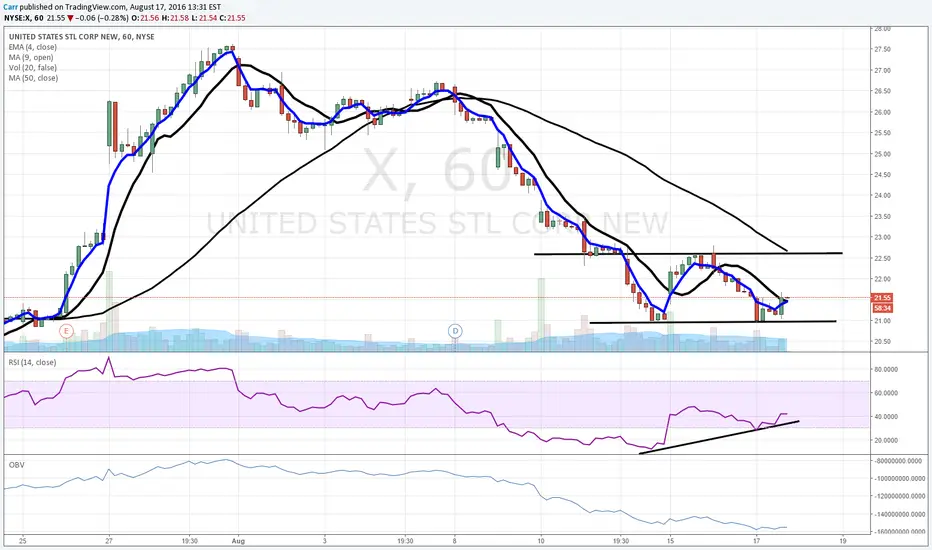Click the 22.50 price axis label
Image resolution: width=932 pixels, height=550 pixels.
pyautogui.click(x=882, y=259)
